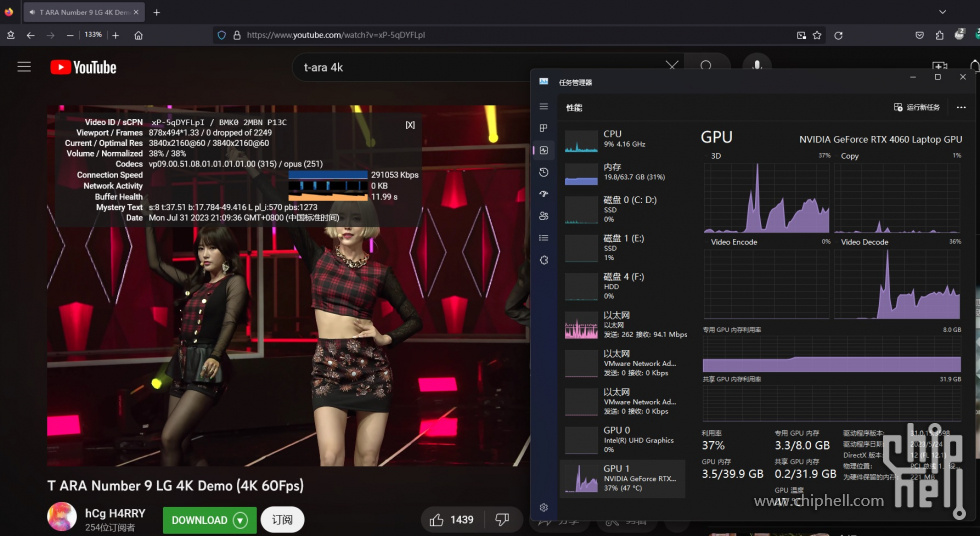
Task: Open Task Manager settings gear
Action: tap(544, 507)
